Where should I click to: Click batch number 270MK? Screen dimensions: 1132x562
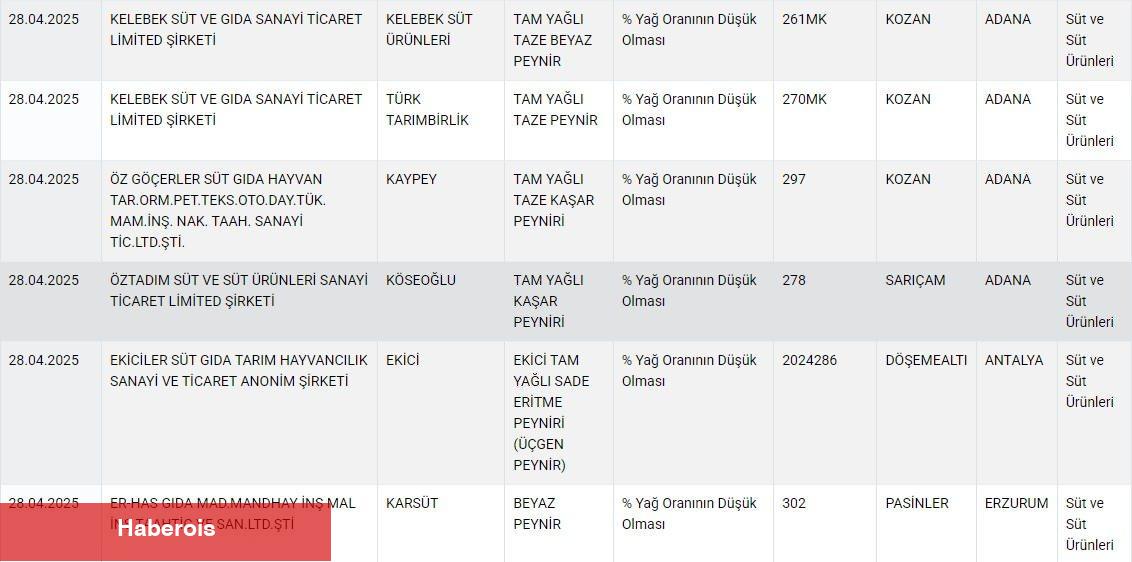pos(804,99)
